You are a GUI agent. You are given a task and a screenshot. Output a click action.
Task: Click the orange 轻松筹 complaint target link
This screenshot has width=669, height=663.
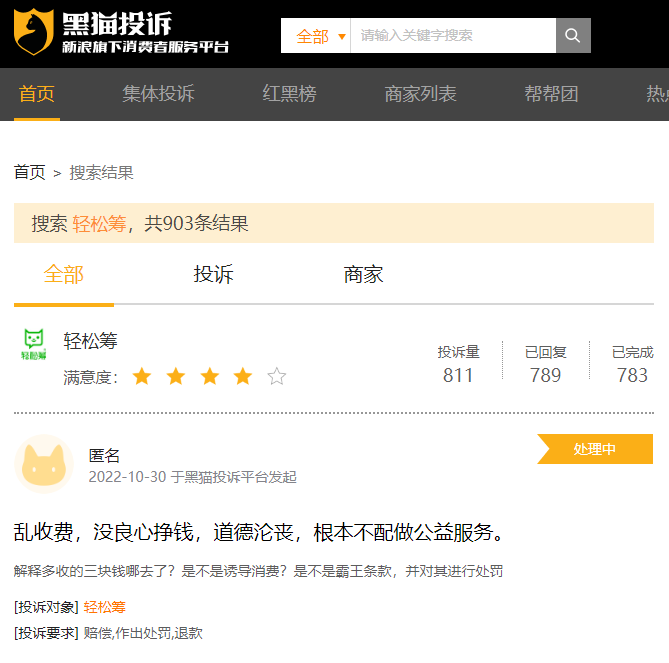[x=105, y=607]
